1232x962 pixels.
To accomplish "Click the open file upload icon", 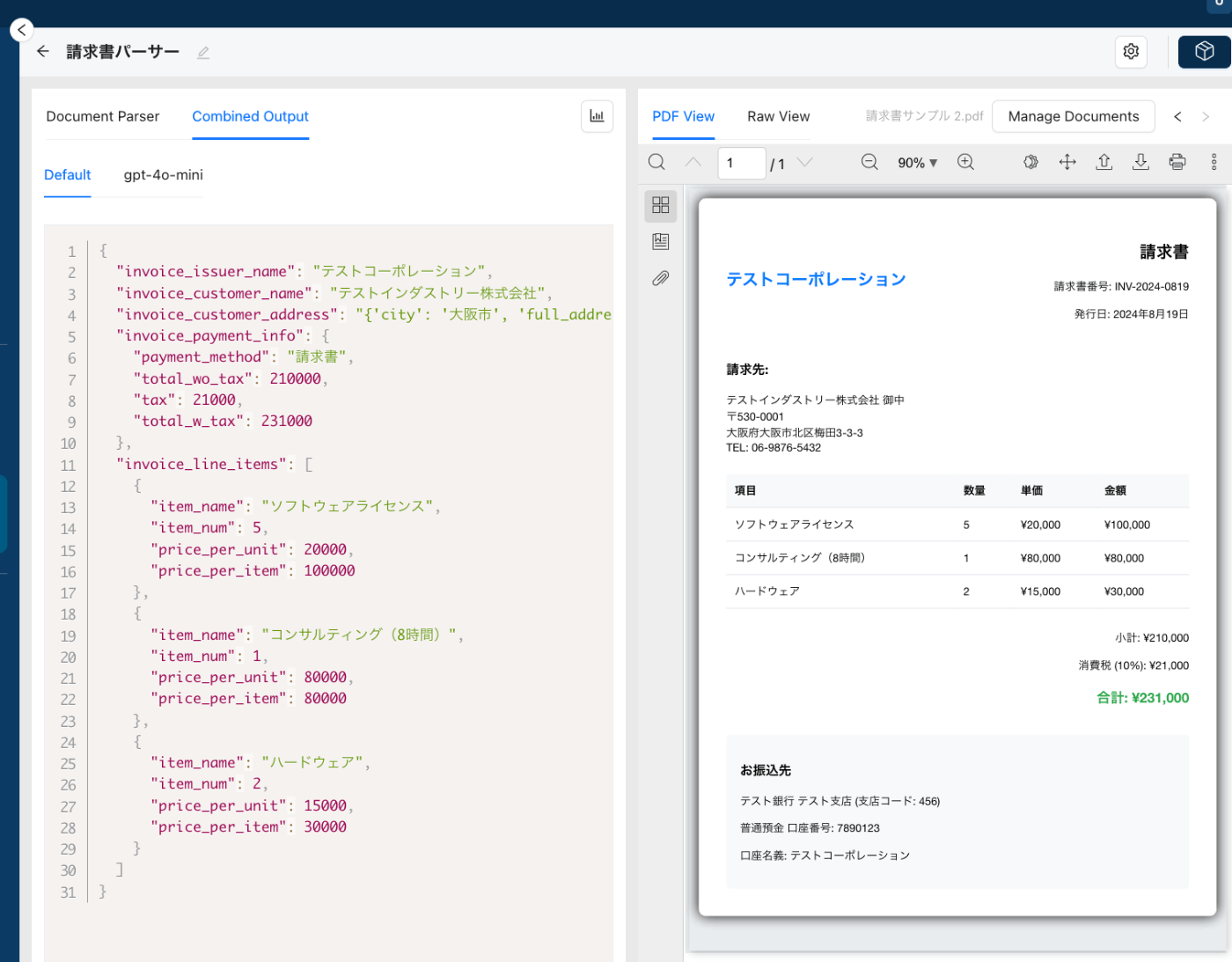I will coord(1104,162).
